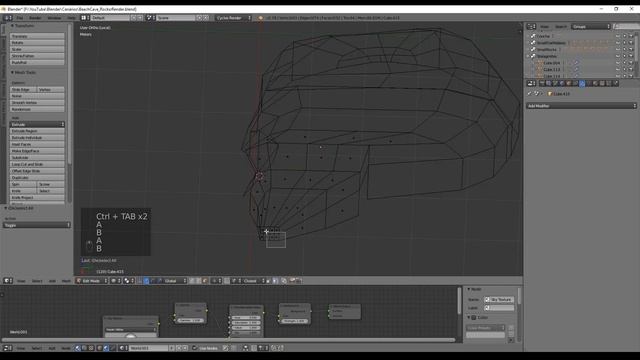Adjust the Strength slider on Background node
The image size is (640, 360).
coord(295,321)
